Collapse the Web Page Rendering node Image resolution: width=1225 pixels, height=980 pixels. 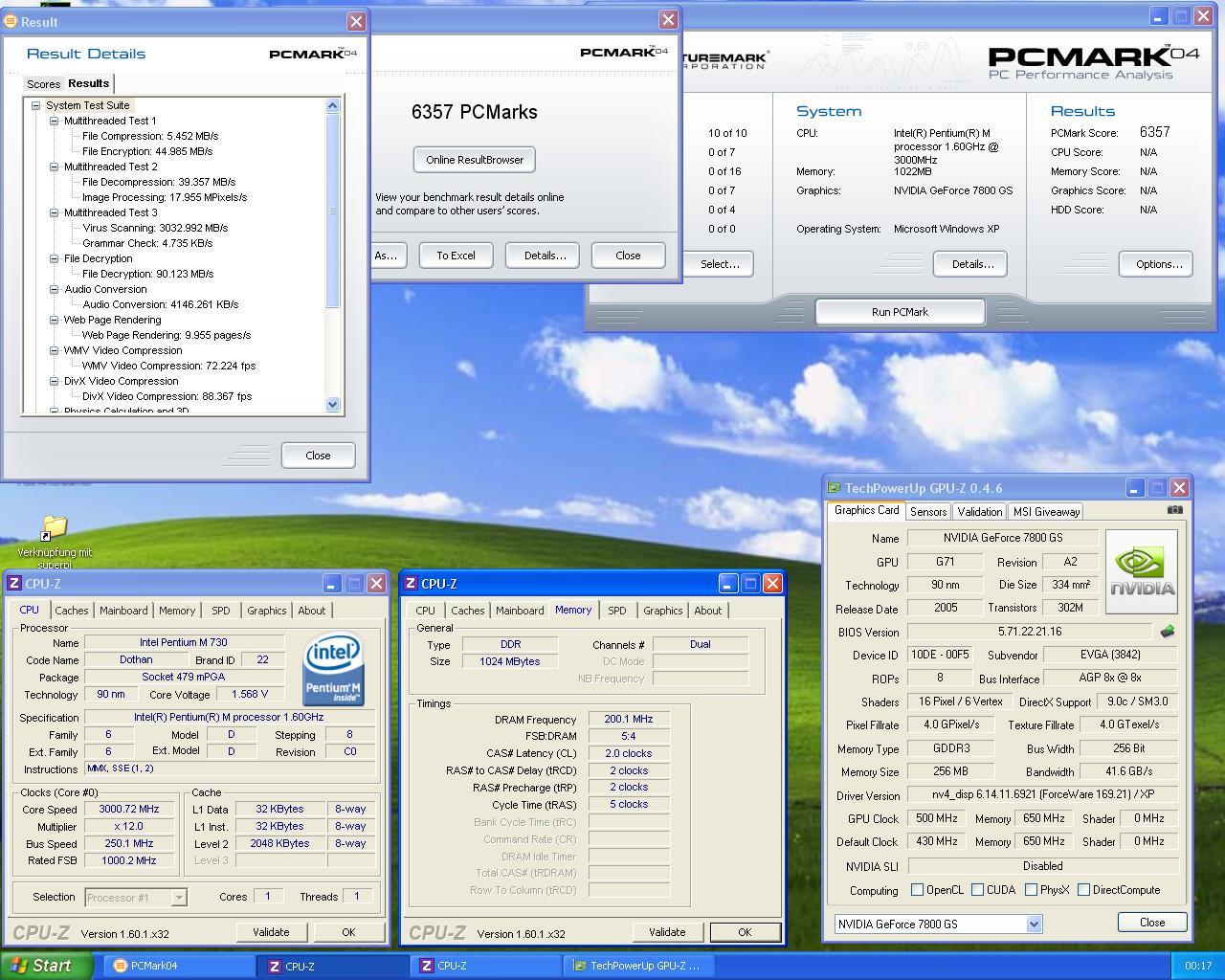pyautogui.click(x=54, y=320)
